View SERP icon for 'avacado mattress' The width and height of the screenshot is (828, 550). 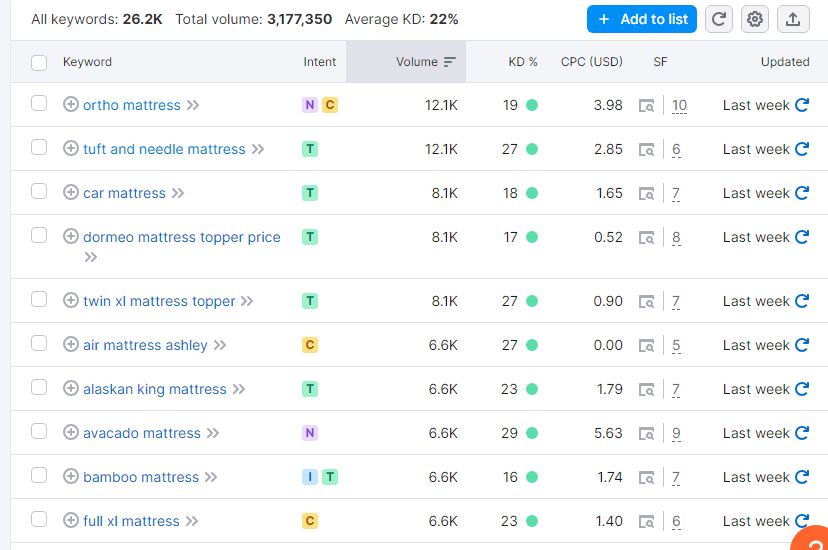646,433
